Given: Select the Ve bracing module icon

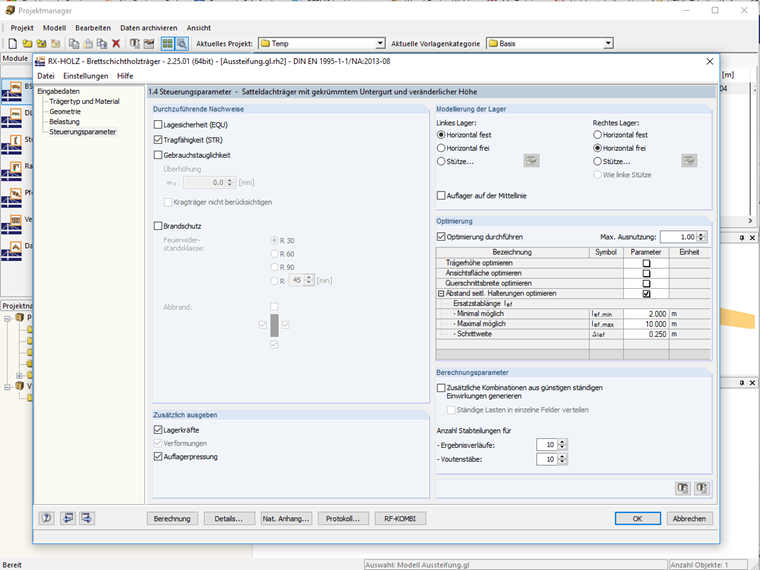Looking at the screenshot, I should coord(12,224).
